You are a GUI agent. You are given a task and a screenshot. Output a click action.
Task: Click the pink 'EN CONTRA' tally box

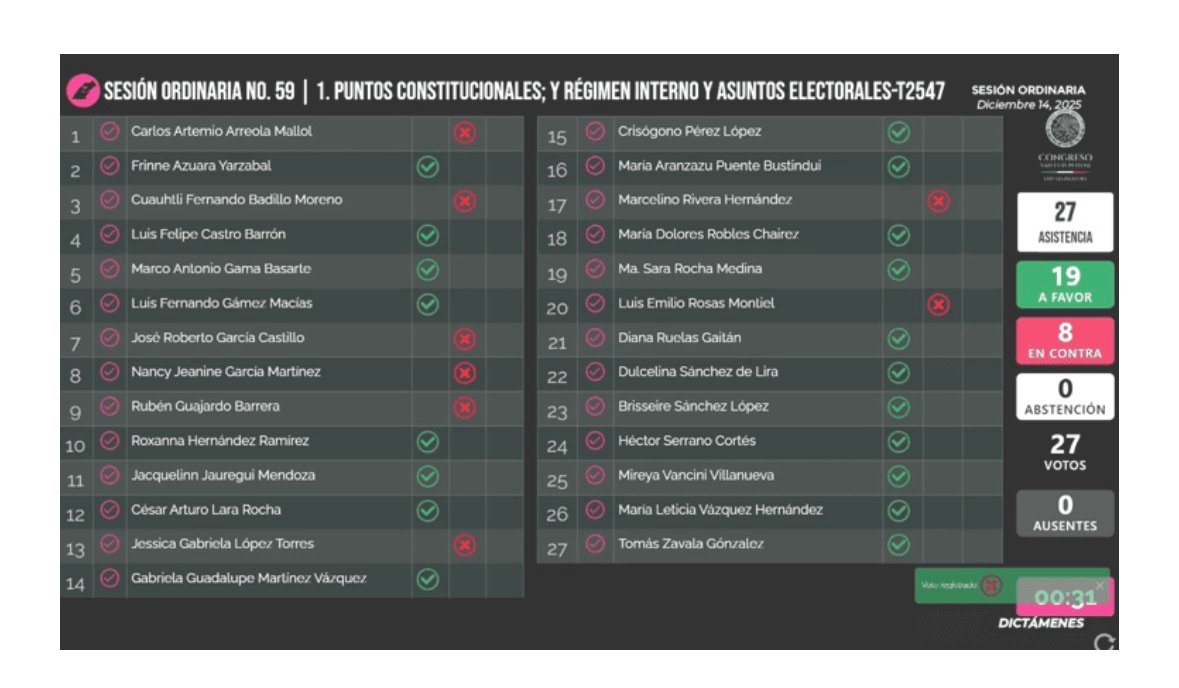(x=1065, y=341)
